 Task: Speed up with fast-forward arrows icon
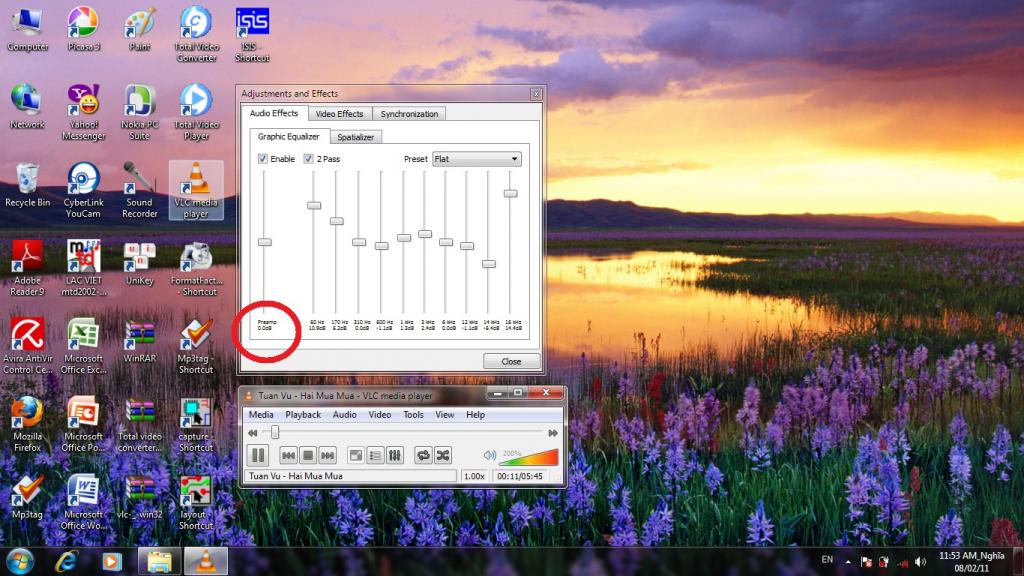click(552, 433)
